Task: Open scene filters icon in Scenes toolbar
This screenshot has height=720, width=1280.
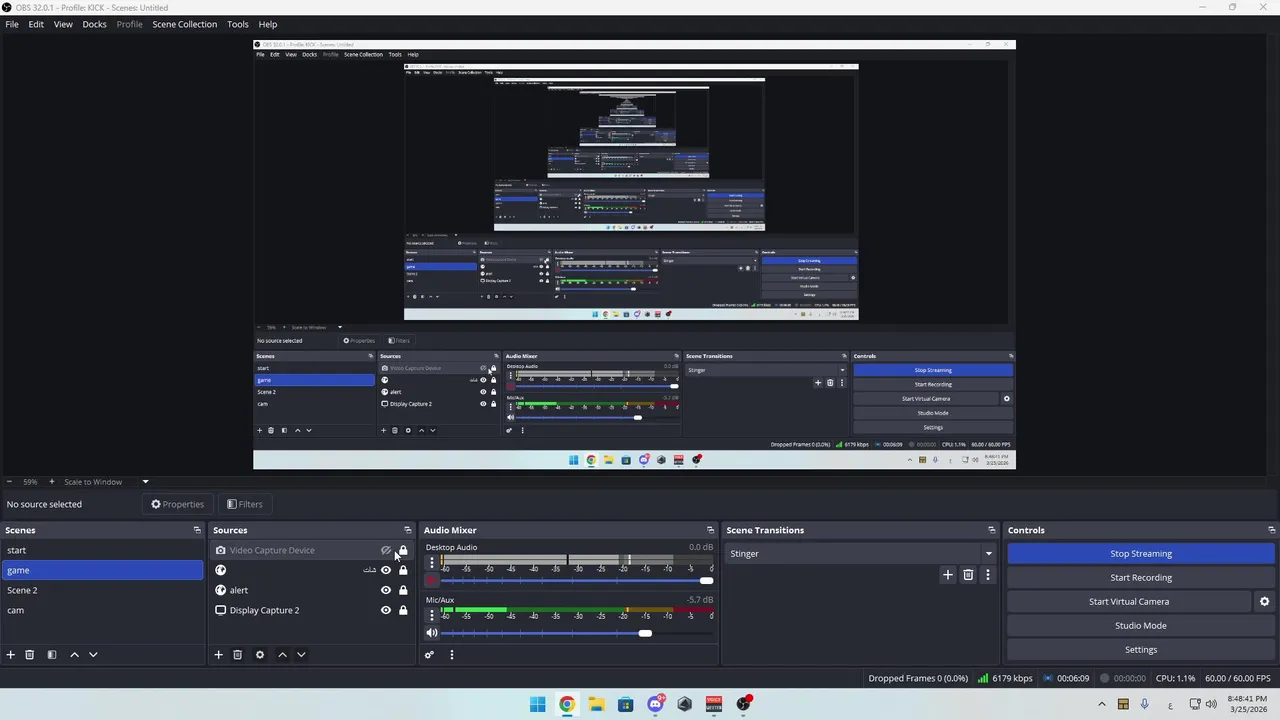Action: pyautogui.click(x=52, y=655)
